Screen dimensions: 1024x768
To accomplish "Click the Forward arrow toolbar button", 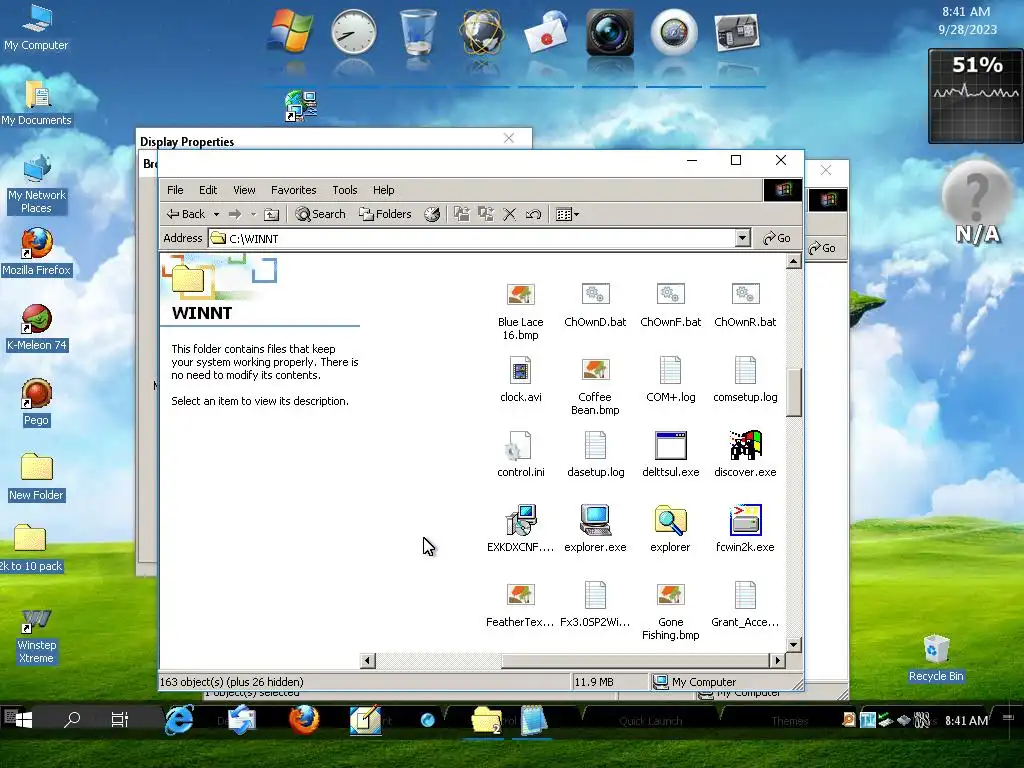I will click(235, 214).
